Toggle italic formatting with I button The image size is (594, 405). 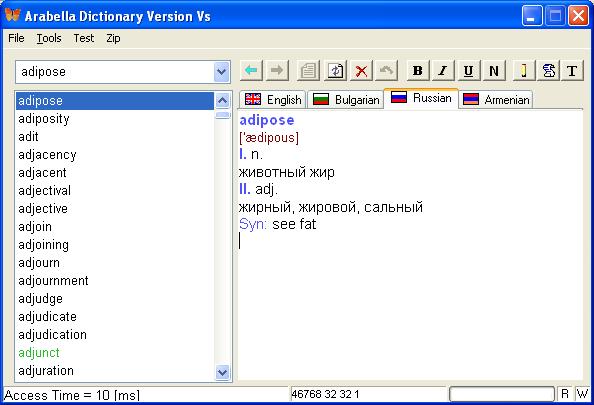click(443, 70)
